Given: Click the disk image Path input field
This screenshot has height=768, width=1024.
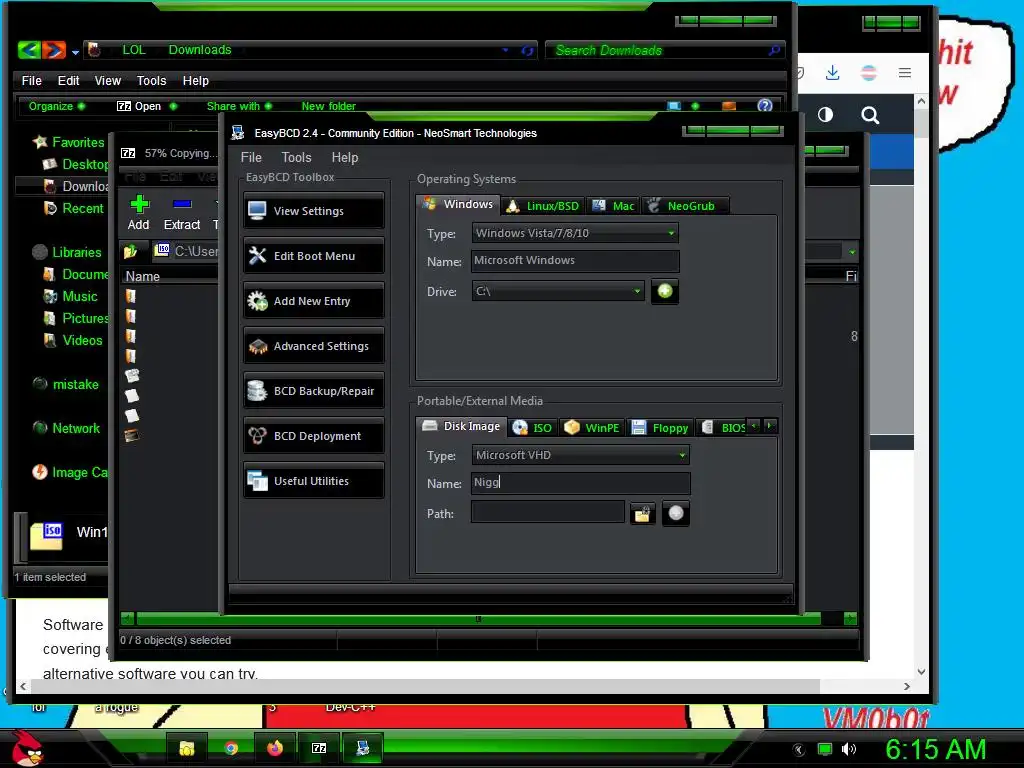Looking at the screenshot, I should click(x=548, y=513).
